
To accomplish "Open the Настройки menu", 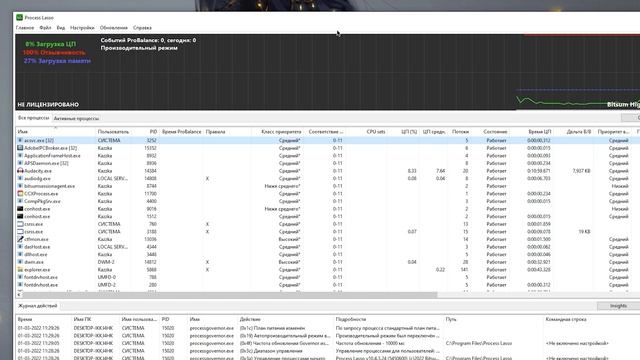I will [82, 28].
